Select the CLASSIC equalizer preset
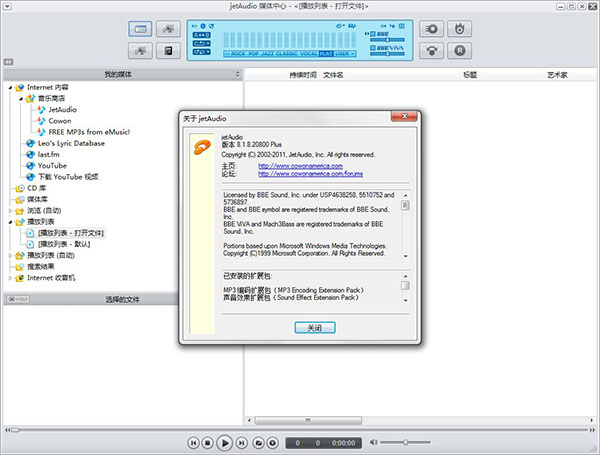 288,54
